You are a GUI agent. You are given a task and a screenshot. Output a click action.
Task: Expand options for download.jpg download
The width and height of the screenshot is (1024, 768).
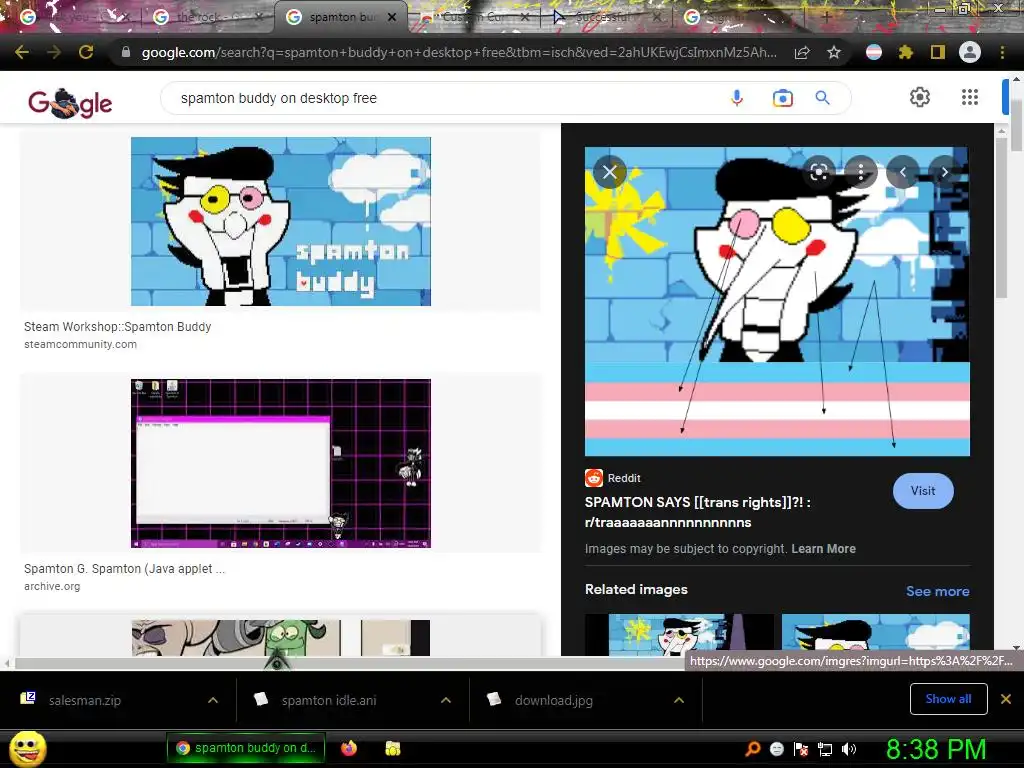coord(679,700)
